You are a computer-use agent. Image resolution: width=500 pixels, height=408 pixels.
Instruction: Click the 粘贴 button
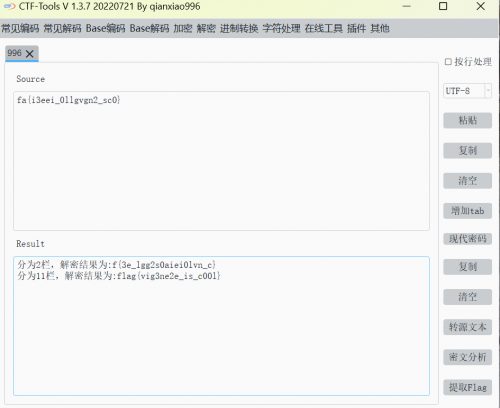coord(467,120)
